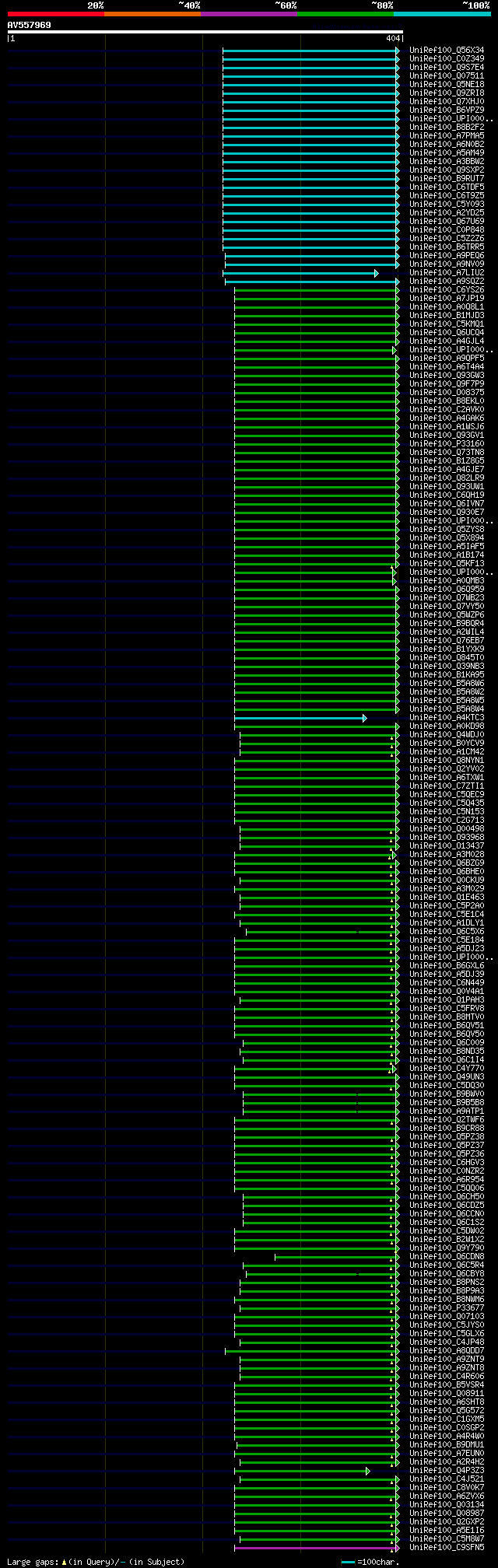498x1568 pixels.
Task: Select label UniRef100_B9RUT7
Action: pyautogui.click(x=447, y=179)
